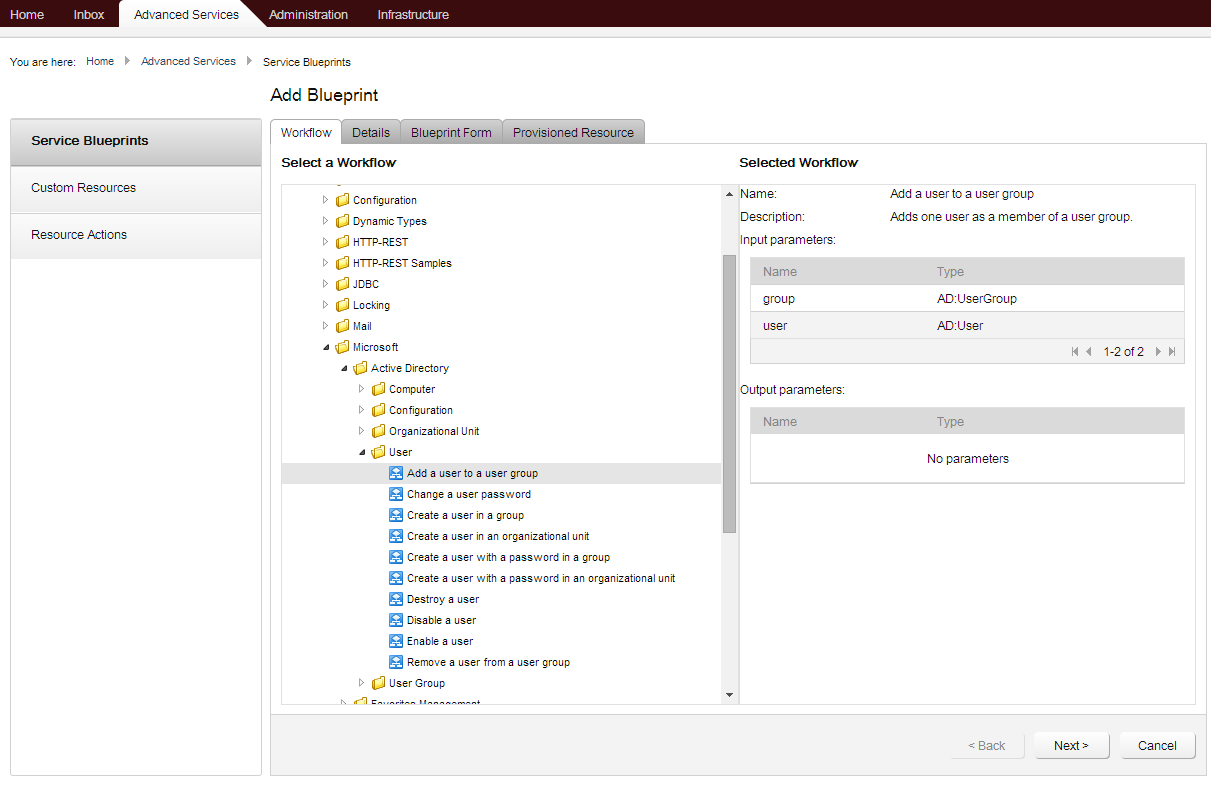Collapse the Active Directory folder

344,367
